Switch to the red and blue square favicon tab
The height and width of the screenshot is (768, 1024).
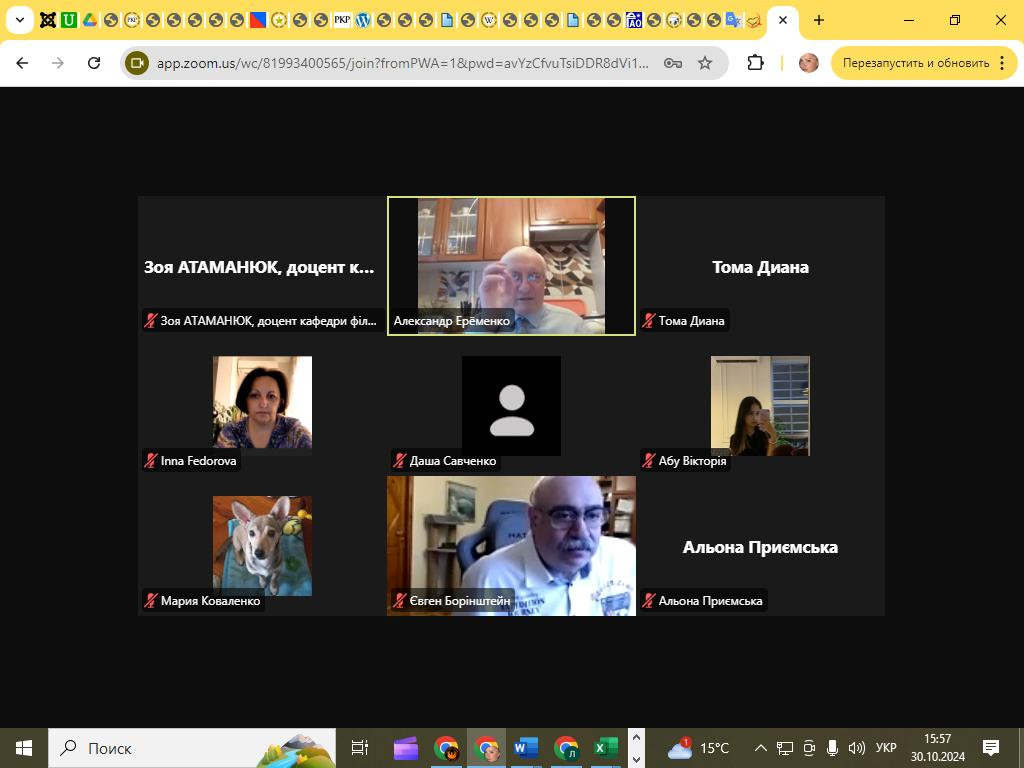pyautogui.click(x=258, y=20)
